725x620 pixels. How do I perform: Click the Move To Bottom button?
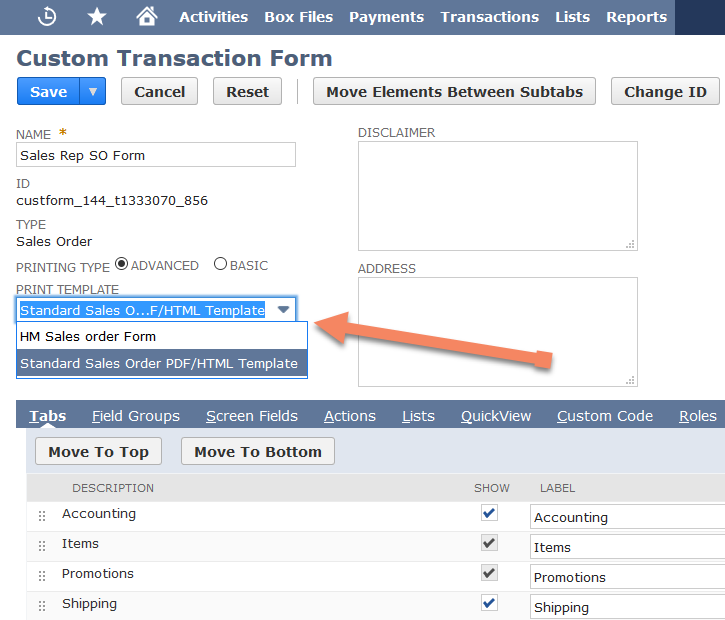pos(258,451)
